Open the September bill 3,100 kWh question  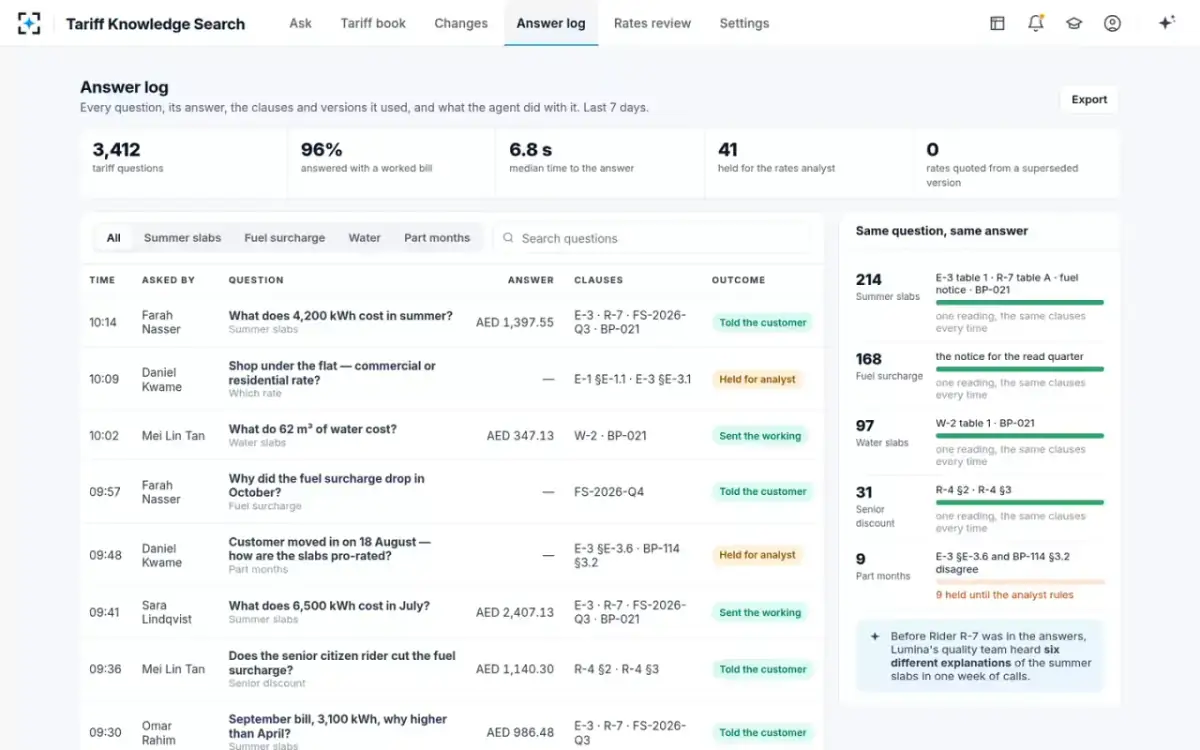click(x=337, y=726)
